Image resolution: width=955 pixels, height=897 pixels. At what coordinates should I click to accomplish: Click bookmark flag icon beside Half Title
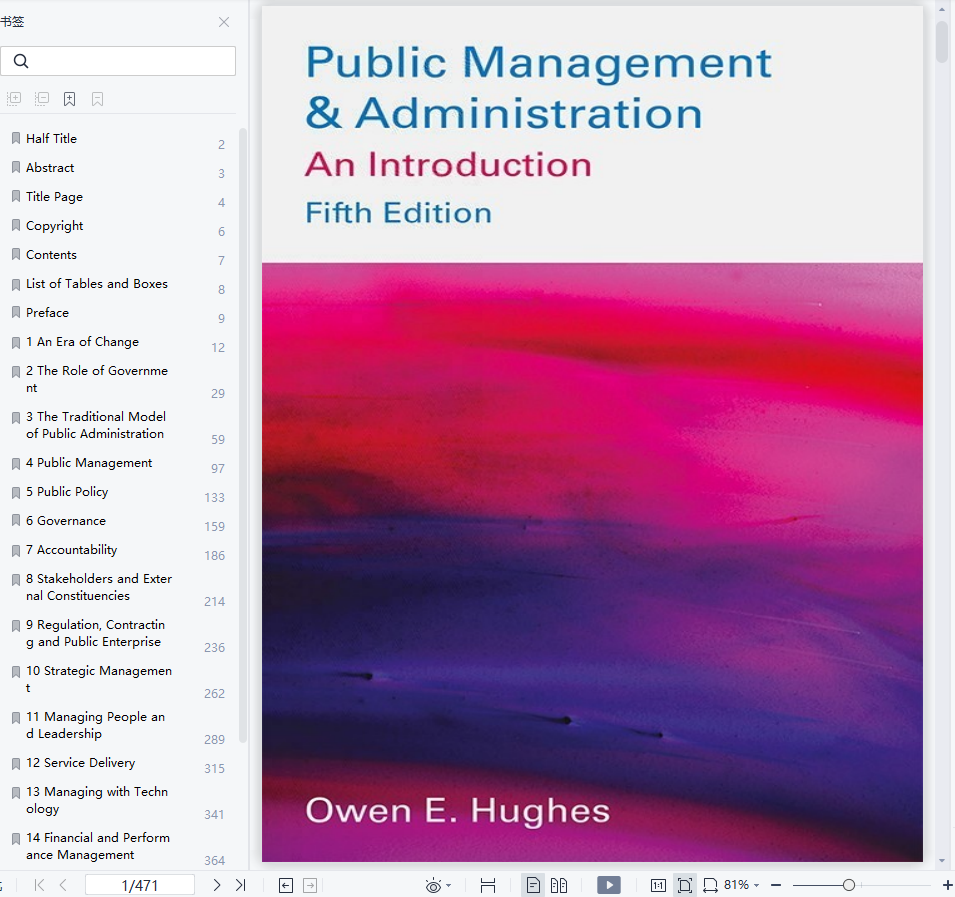(x=16, y=138)
